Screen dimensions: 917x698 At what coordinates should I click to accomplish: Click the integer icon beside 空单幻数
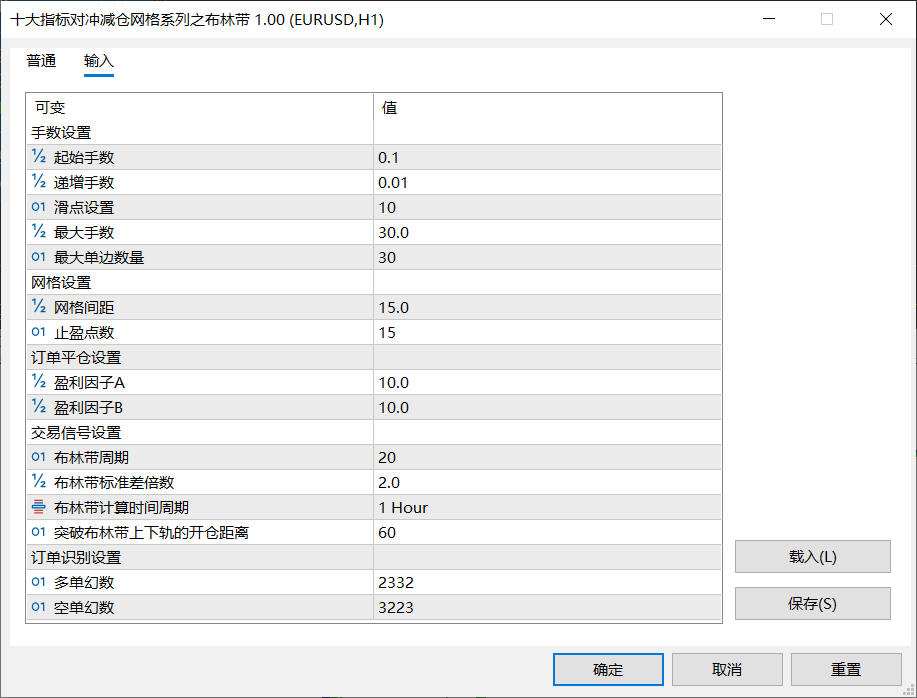pos(39,607)
